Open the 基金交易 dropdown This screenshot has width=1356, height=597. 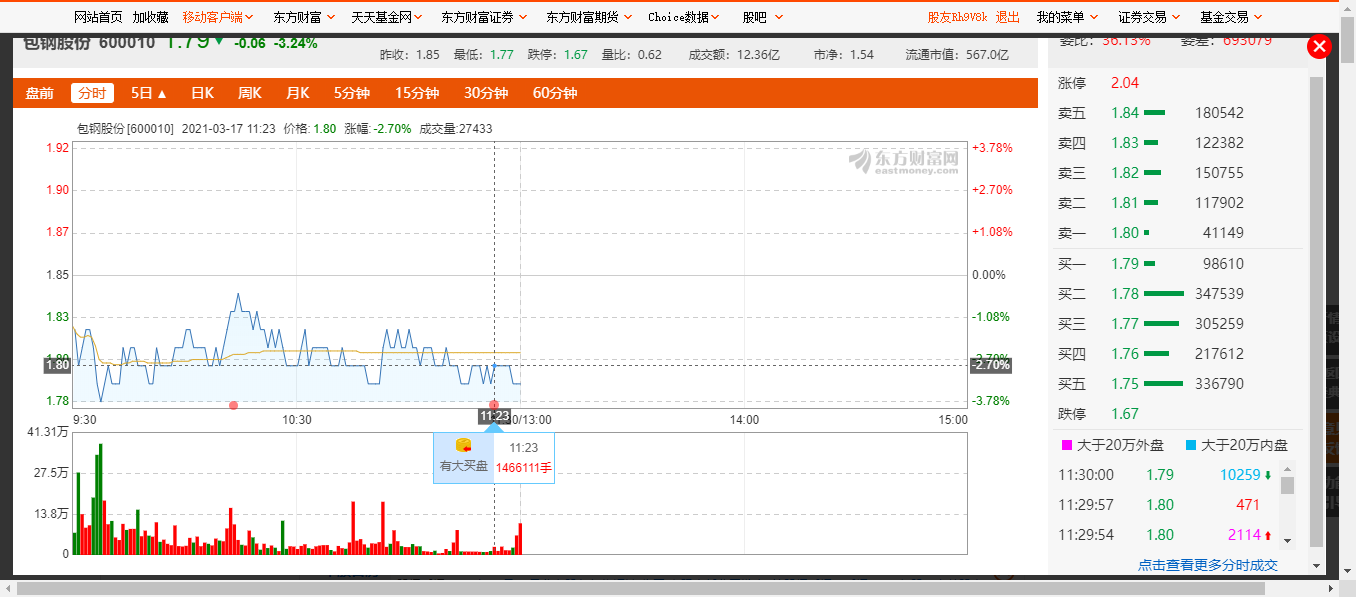click(1231, 17)
